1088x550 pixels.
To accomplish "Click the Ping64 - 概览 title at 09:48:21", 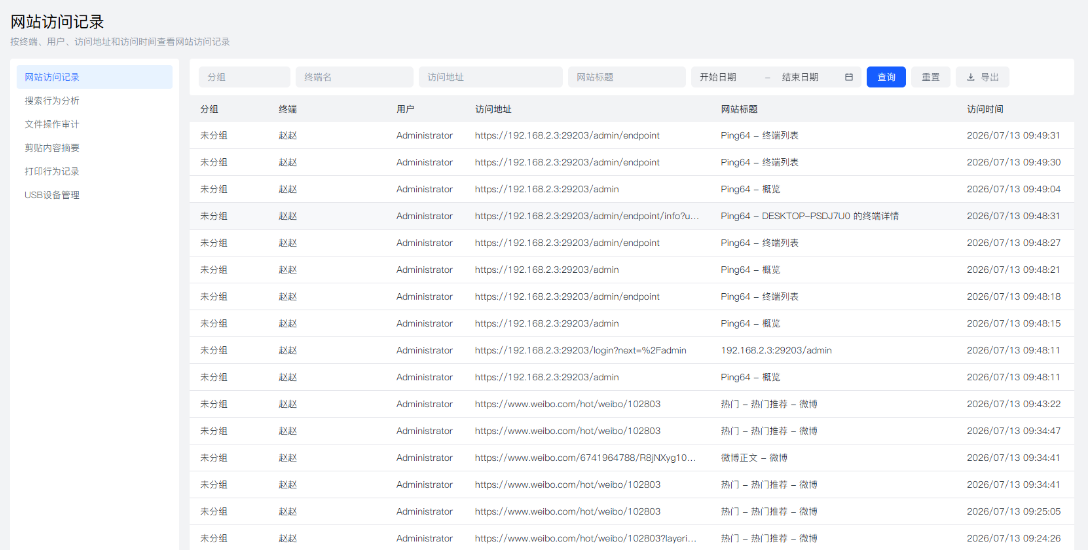I will point(750,270).
